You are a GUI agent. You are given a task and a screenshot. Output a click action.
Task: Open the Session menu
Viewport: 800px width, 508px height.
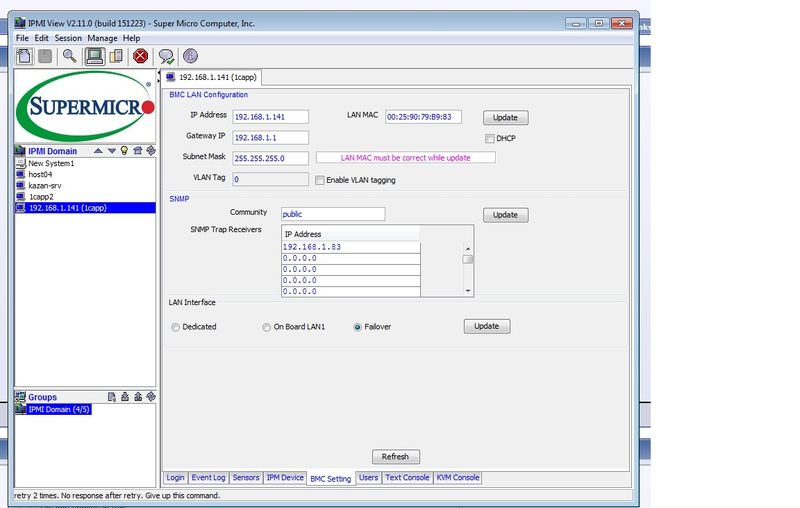click(68, 38)
